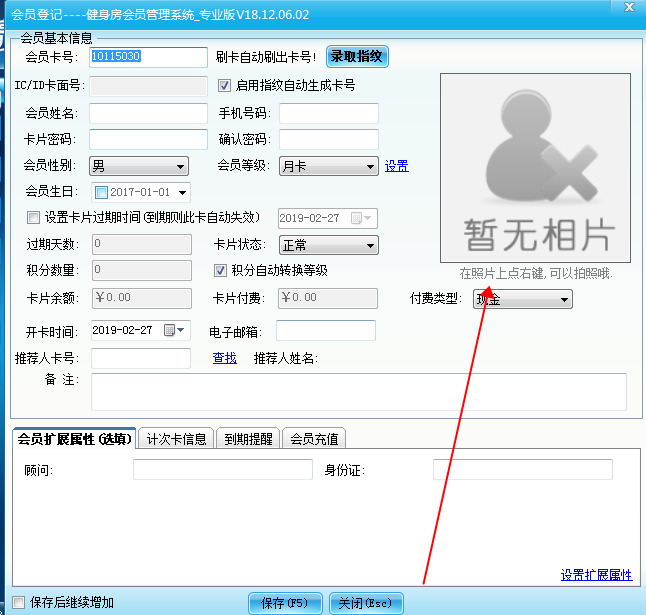Click the 暂无相片 photo placeholder
The image size is (646, 615).
coord(535,168)
